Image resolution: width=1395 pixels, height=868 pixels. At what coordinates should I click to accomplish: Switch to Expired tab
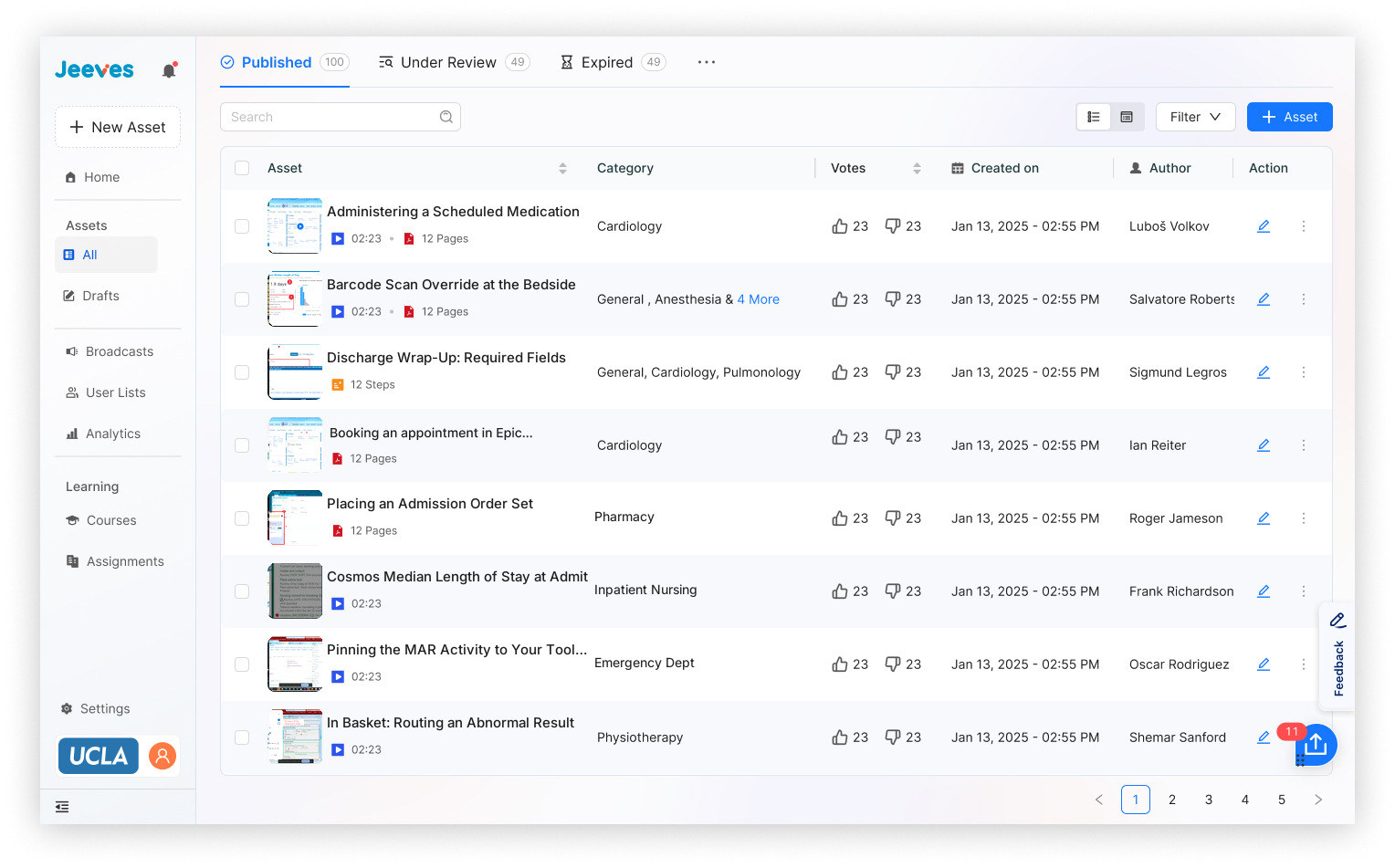613,62
